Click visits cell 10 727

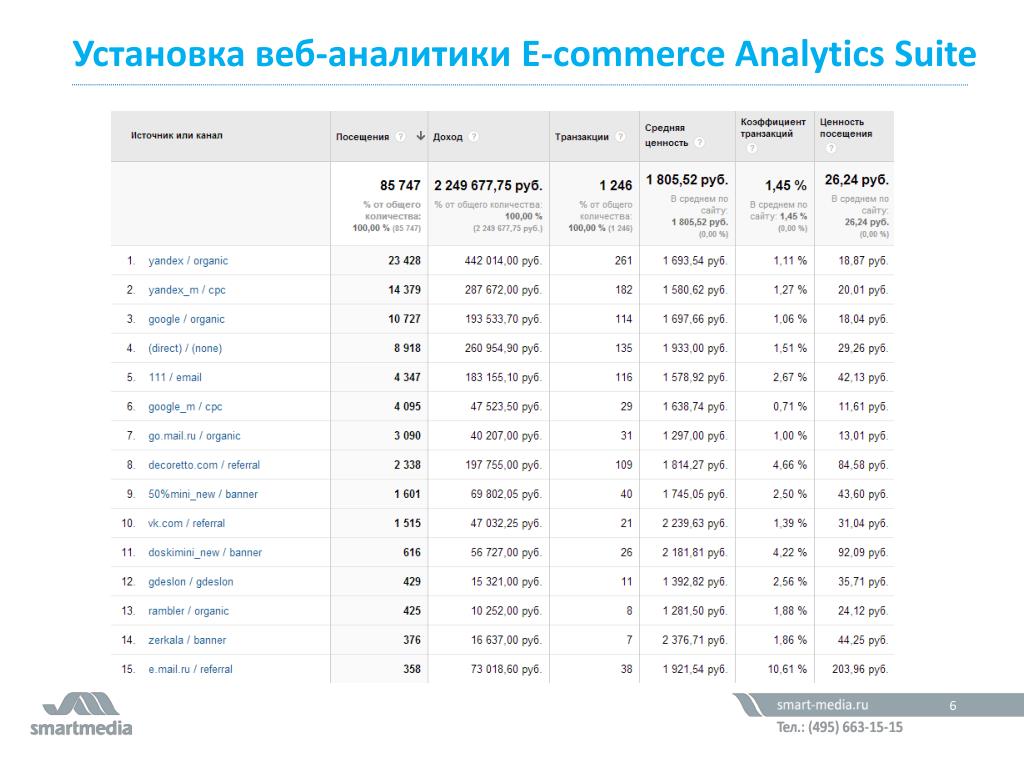404,319
